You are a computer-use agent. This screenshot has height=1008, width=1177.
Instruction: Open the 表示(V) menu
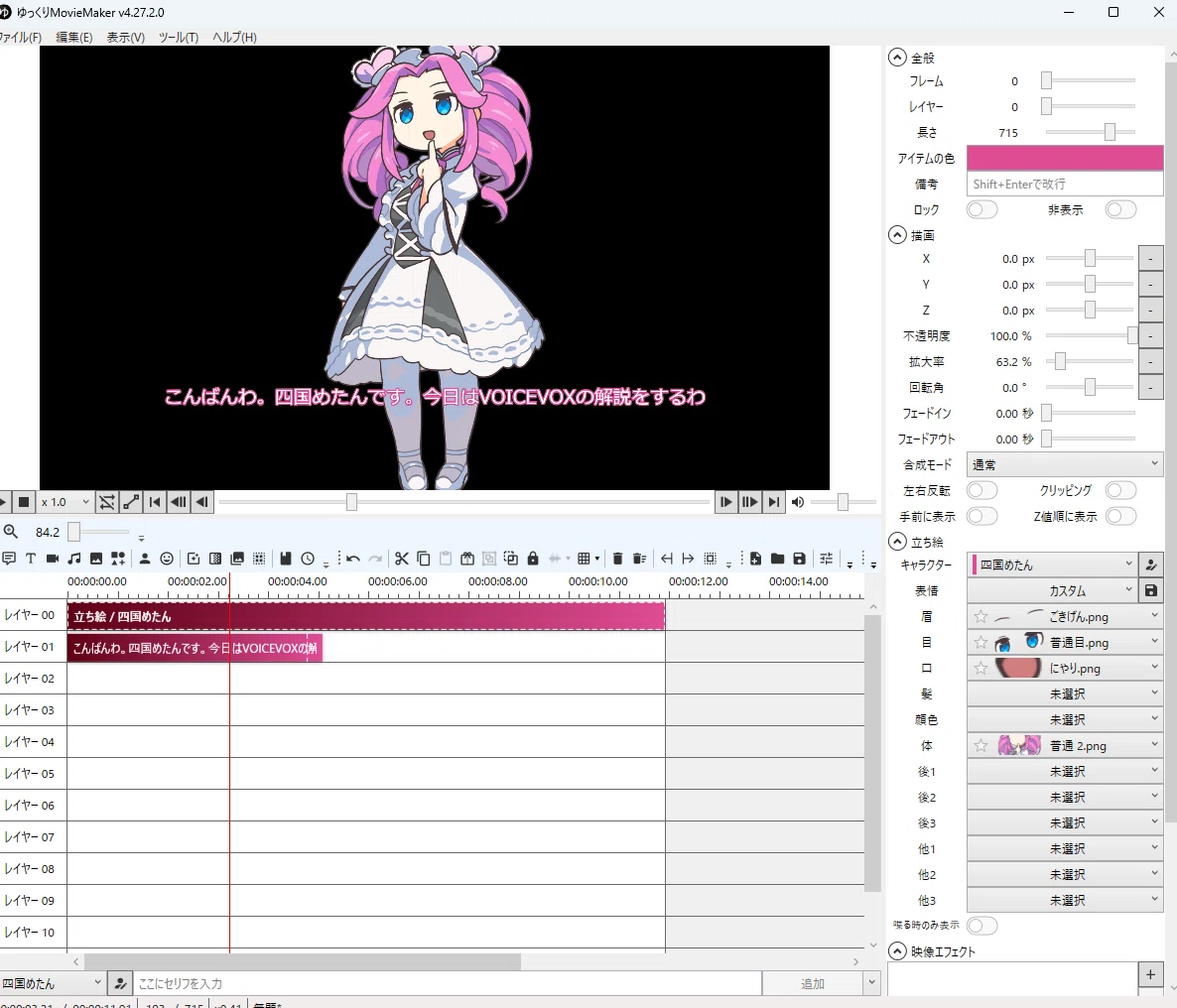tap(125, 37)
